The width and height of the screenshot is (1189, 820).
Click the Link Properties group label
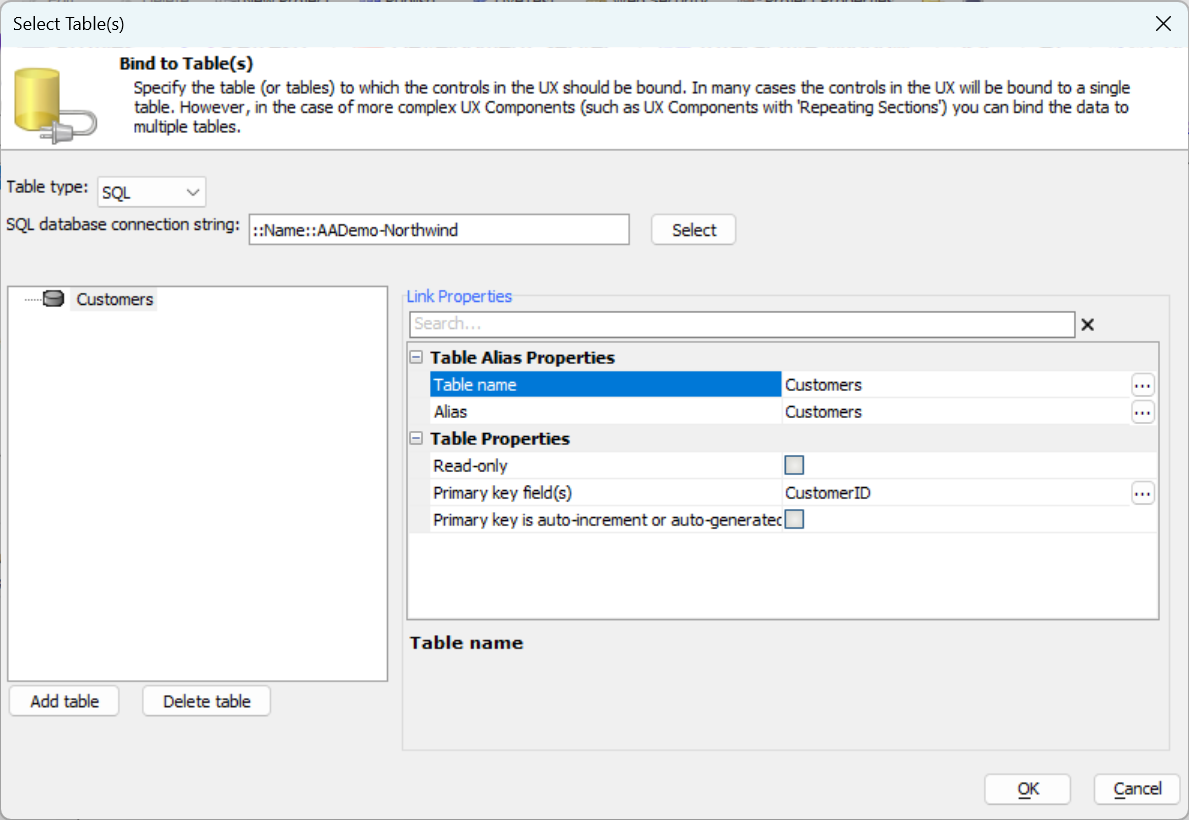tap(460, 297)
